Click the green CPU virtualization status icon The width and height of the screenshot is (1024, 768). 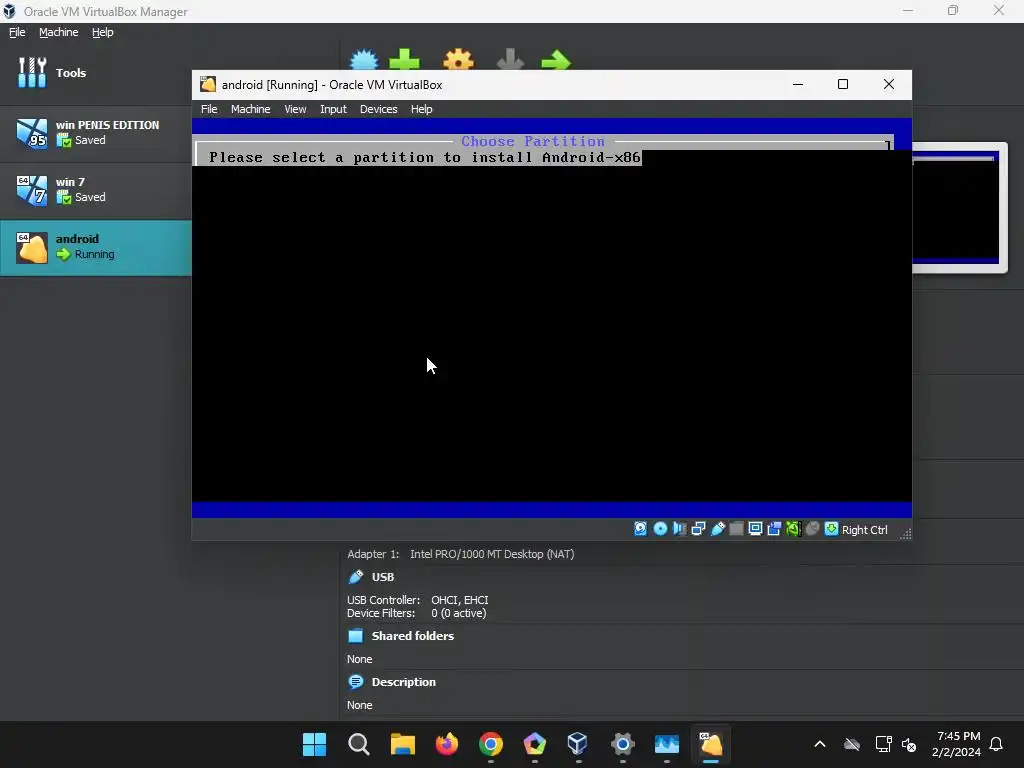793,529
